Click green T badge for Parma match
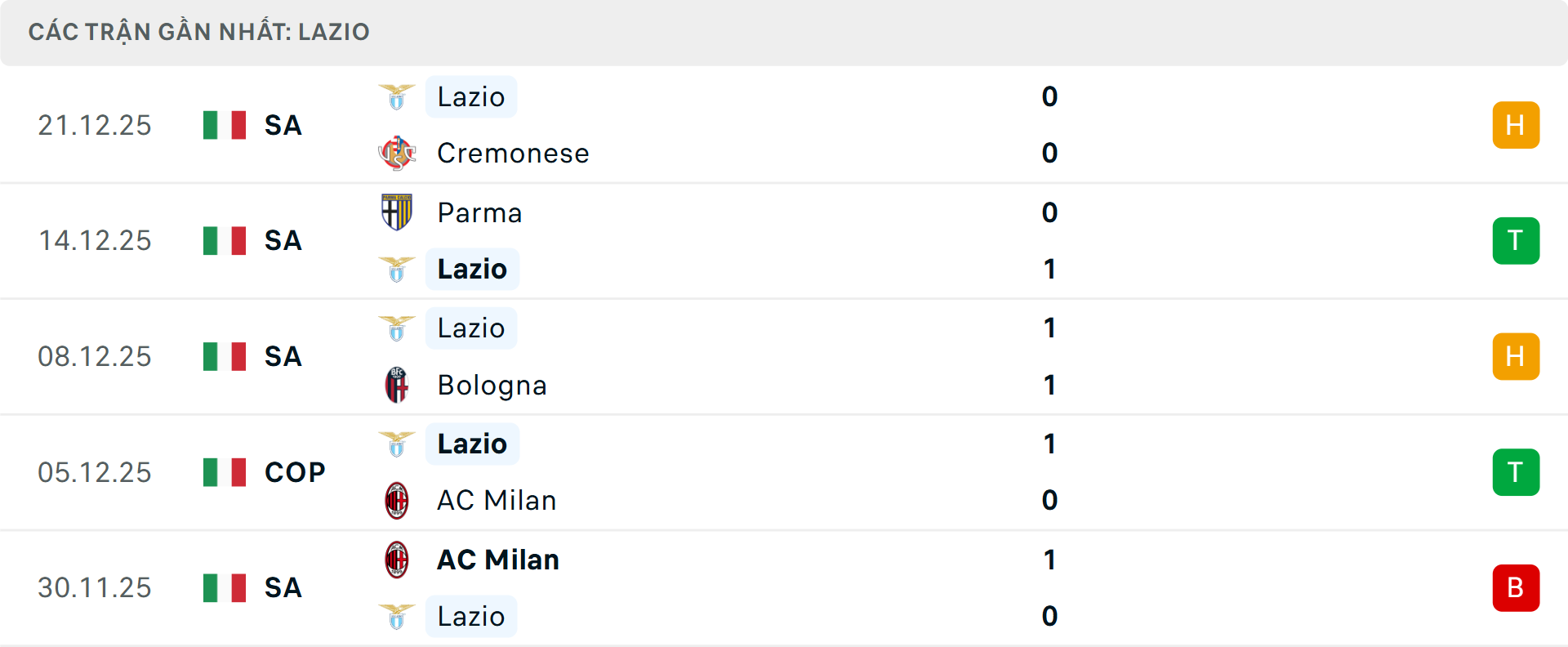This screenshot has width=1568, height=647. [1516, 241]
